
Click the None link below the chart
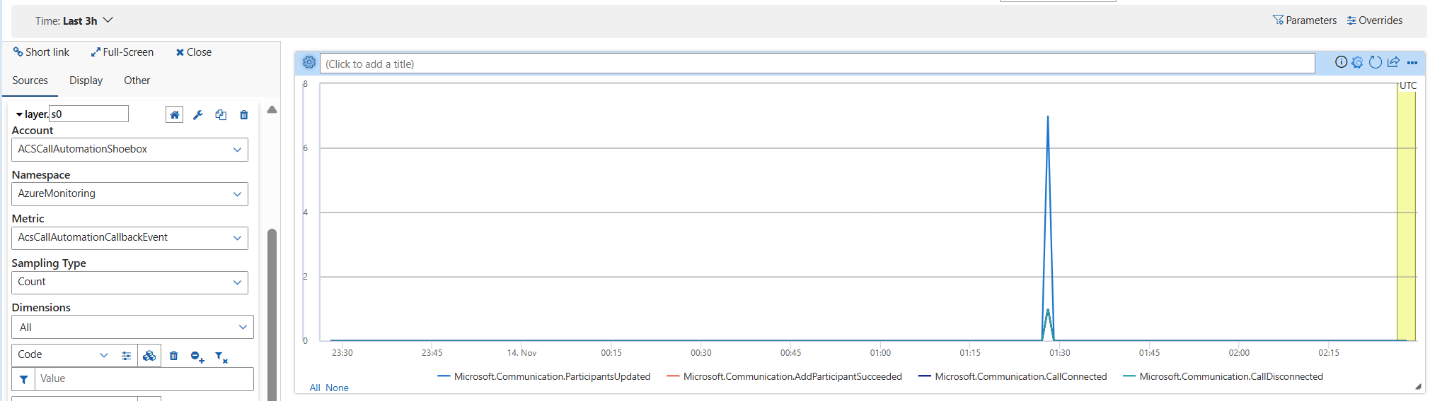click(x=337, y=387)
